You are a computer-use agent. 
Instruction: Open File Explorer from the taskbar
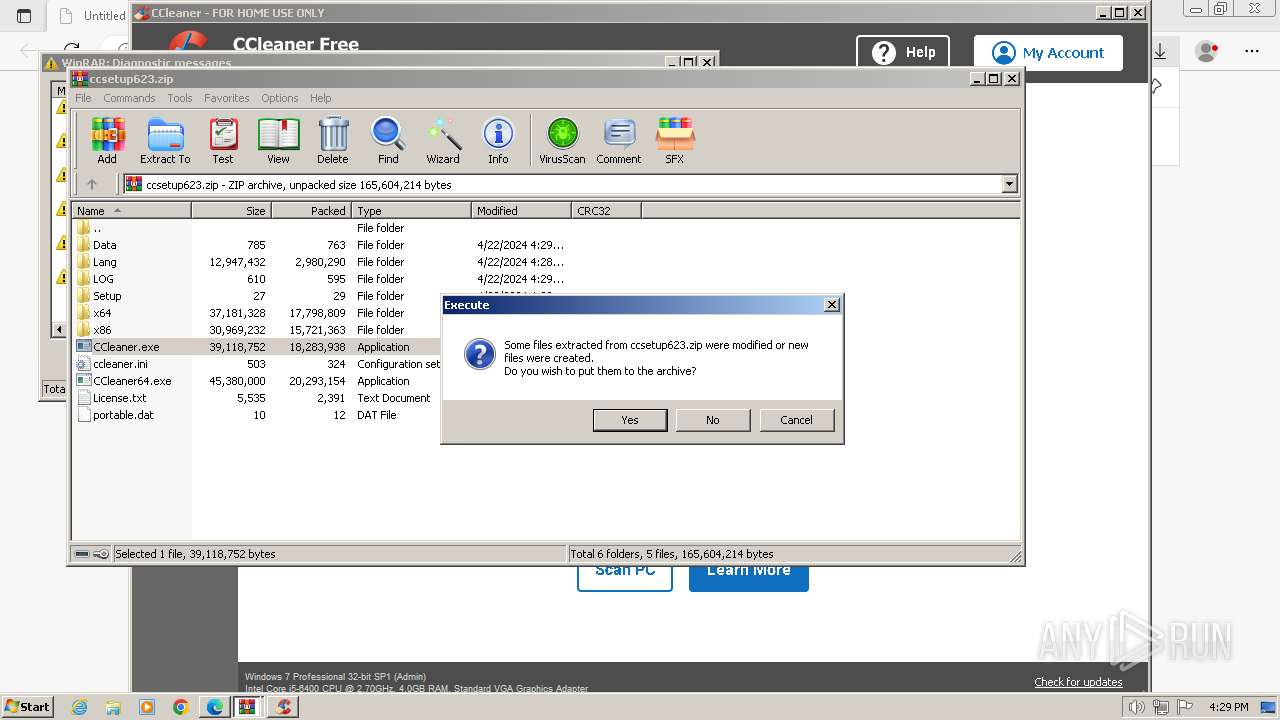[x=113, y=707]
